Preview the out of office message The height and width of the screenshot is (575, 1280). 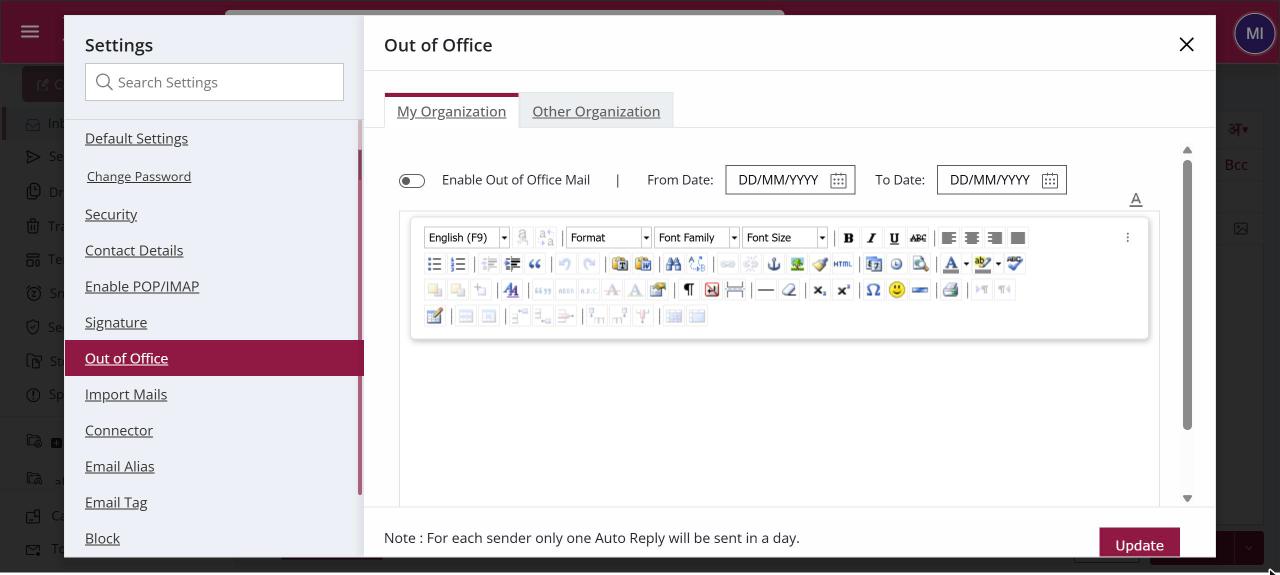point(920,264)
